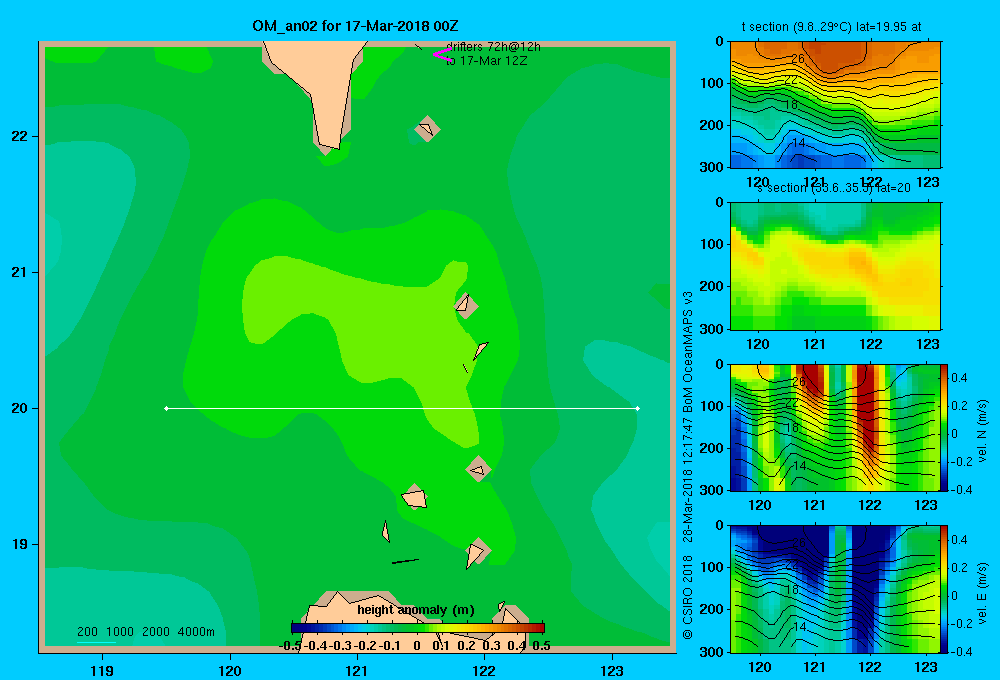Click latitude label 20 on main map
The image size is (1000, 680).
pos(20,408)
